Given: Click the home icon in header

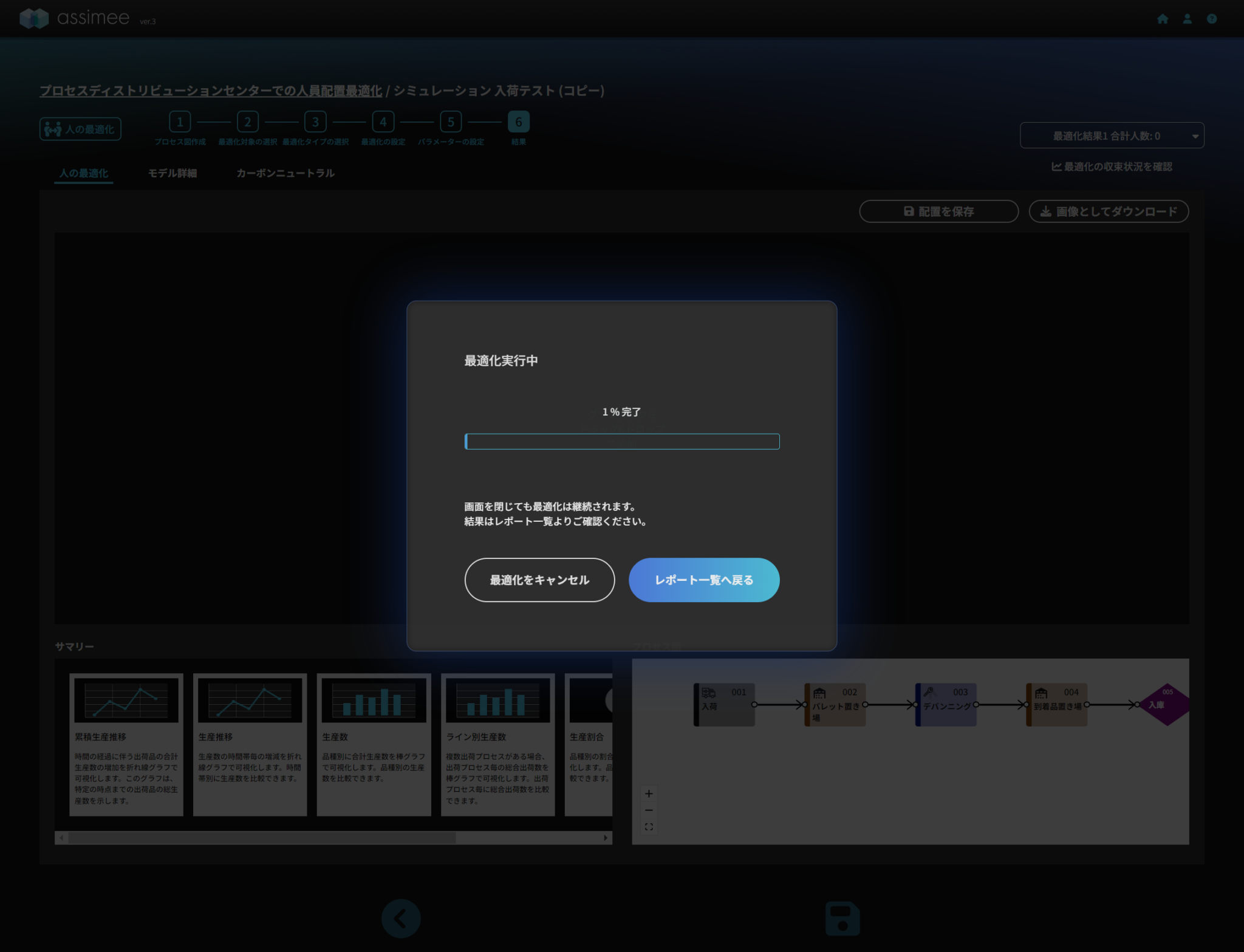Looking at the screenshot, I should (x=1163, y=19).
